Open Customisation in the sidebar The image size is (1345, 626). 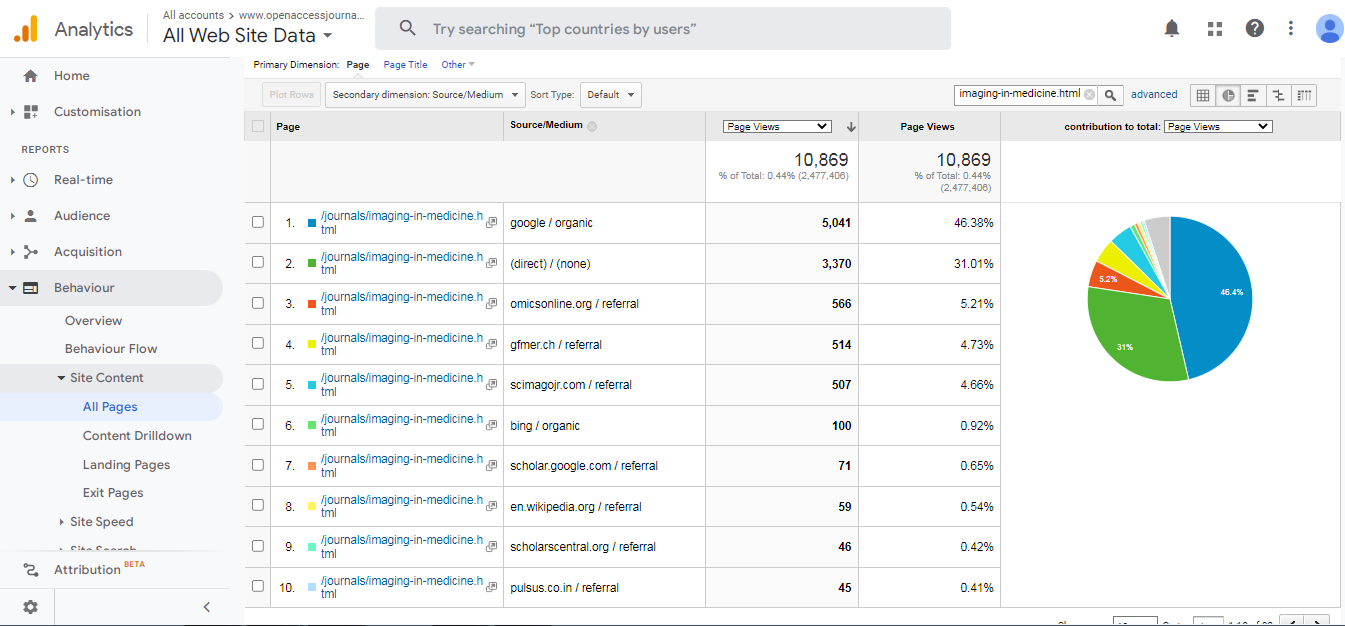[97, 112]
